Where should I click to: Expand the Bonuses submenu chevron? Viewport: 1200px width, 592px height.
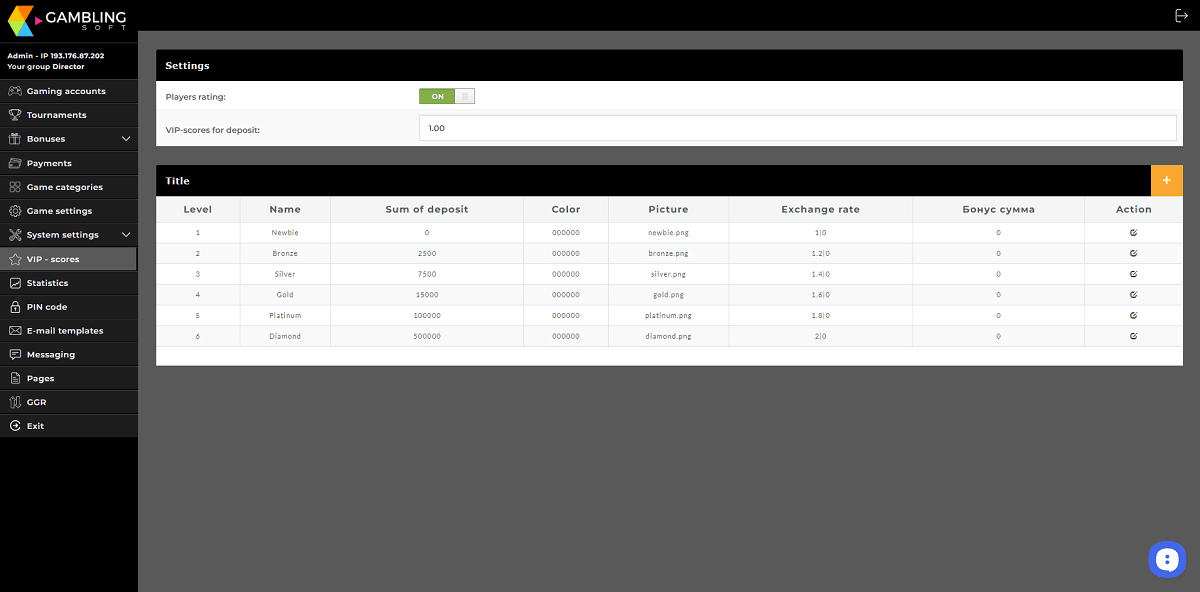(126, 139)
